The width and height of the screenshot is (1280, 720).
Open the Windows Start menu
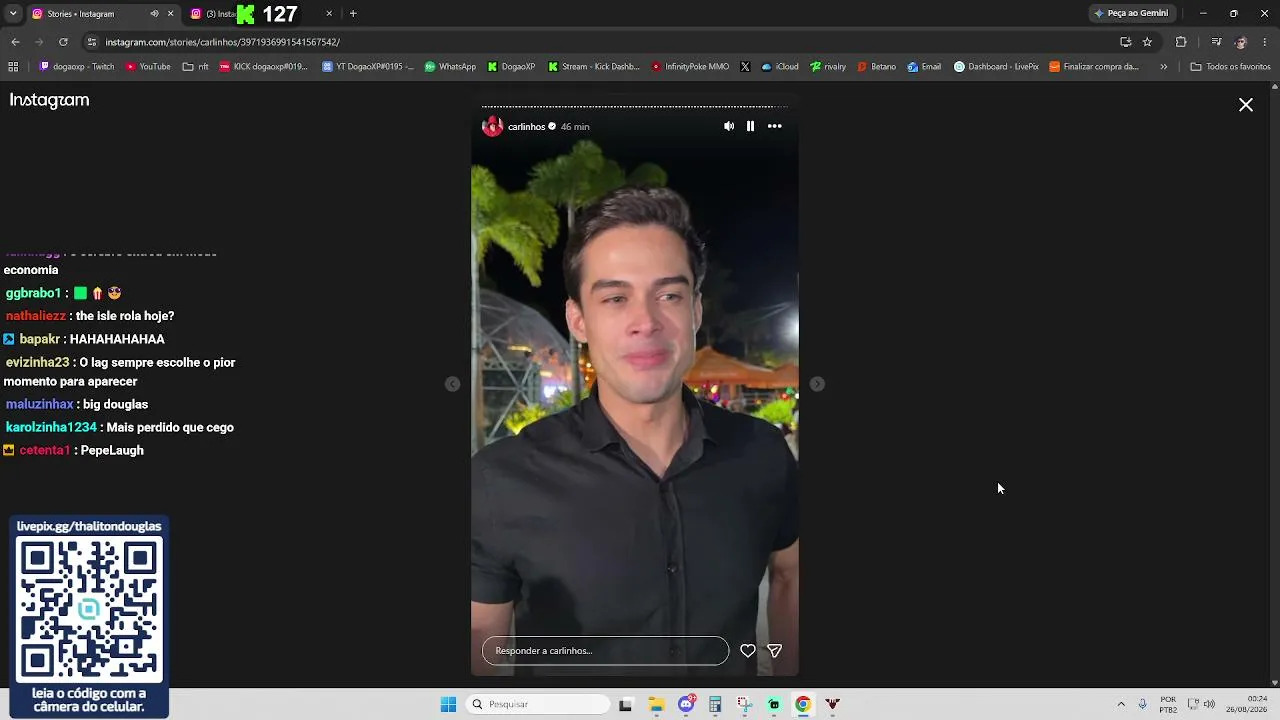click(448, 704)
